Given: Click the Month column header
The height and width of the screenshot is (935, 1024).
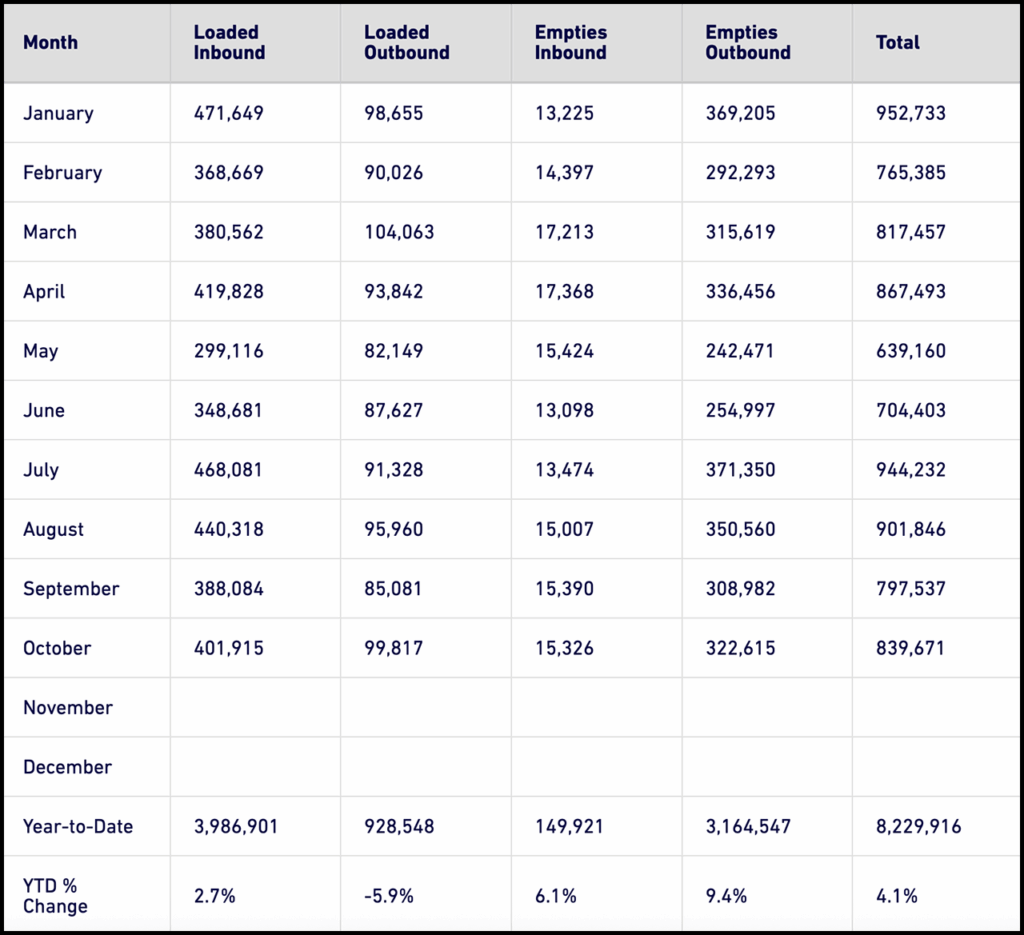Looking at the screenshot, I should point(50,43).
